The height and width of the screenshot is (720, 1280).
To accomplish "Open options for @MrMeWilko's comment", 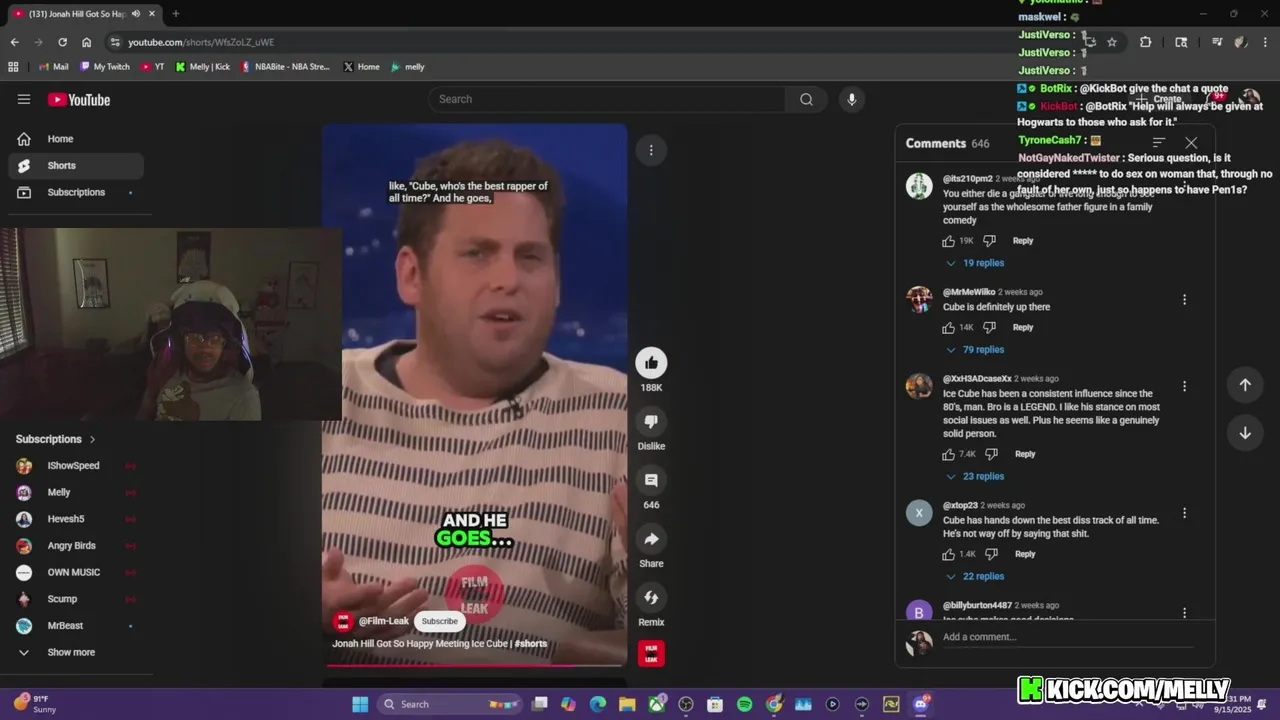I will 1184,300.
